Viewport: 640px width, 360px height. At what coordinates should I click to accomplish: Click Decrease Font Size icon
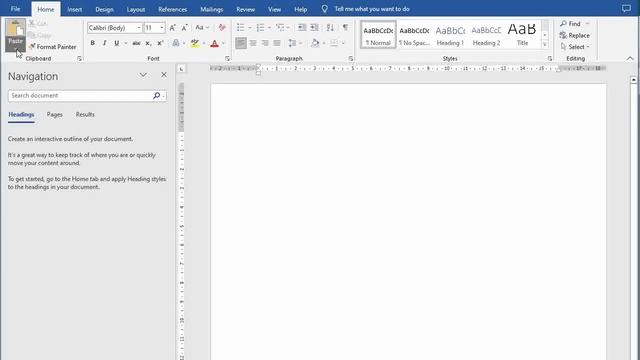[184, 28]
